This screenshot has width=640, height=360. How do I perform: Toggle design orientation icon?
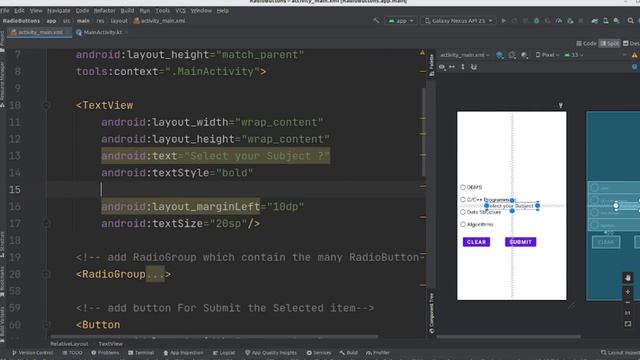pyautogui.click(x=512, y=55)
